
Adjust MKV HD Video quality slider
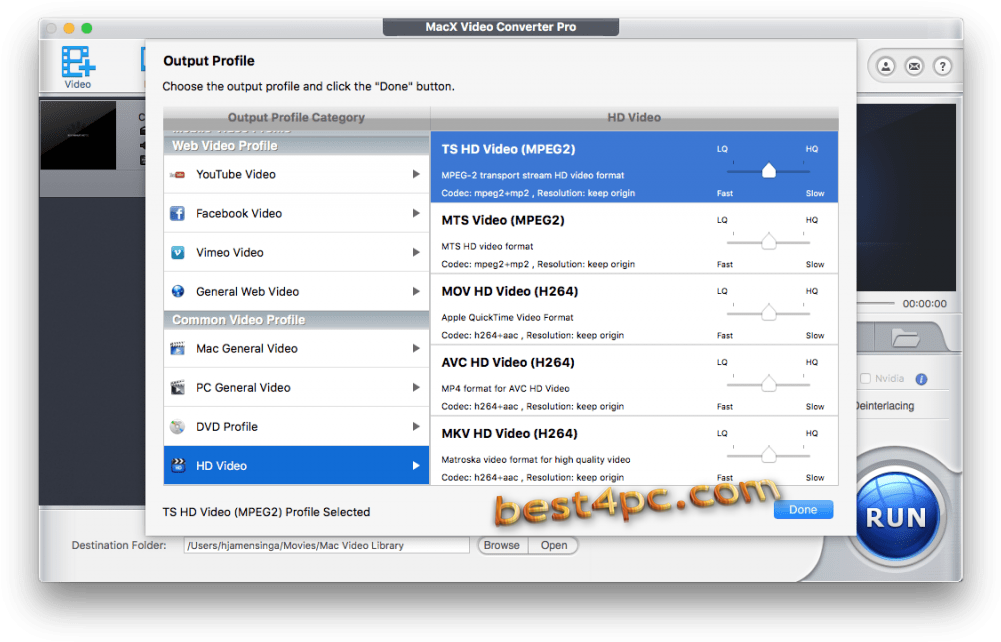coord(769,455)
